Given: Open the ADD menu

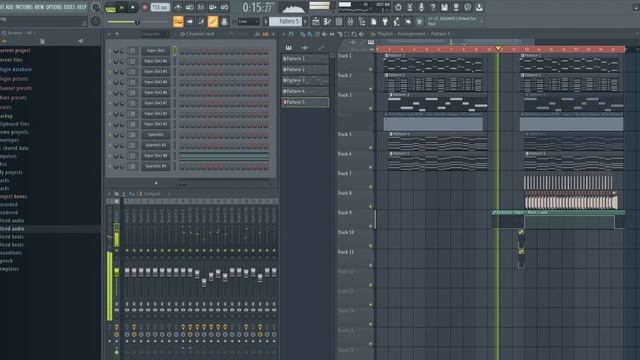Looking at the screenshot, I should coord(9,7).
